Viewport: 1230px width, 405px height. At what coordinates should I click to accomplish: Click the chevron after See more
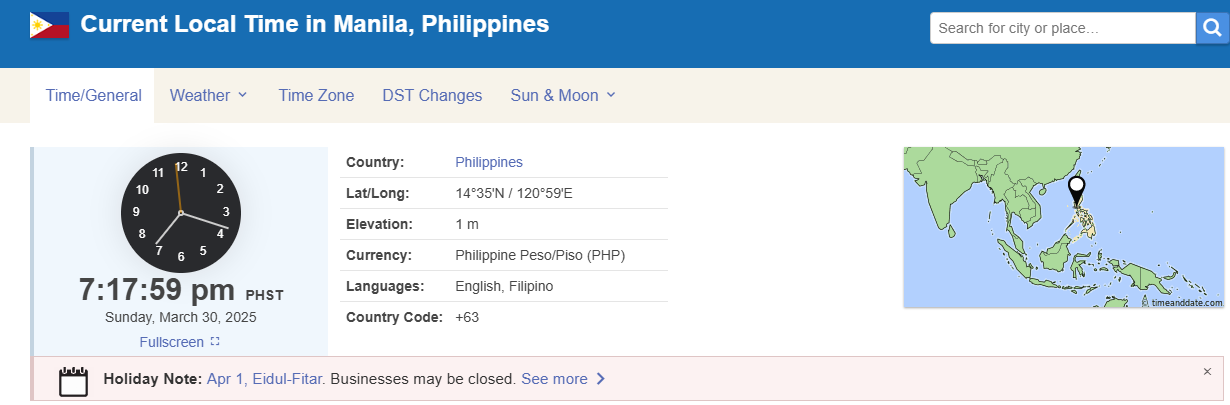pyautogui.click(x=600, y=379)
